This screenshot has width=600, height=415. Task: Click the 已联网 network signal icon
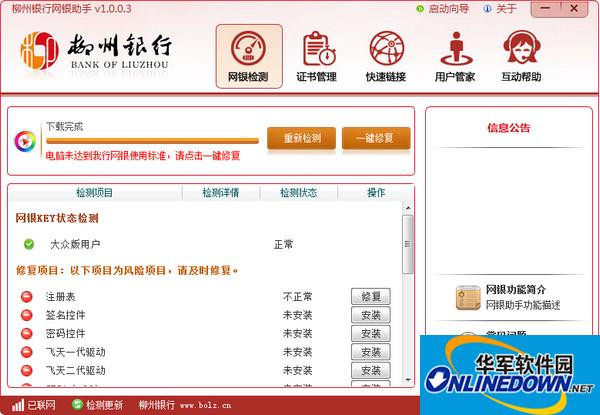[x=18, y=405]
